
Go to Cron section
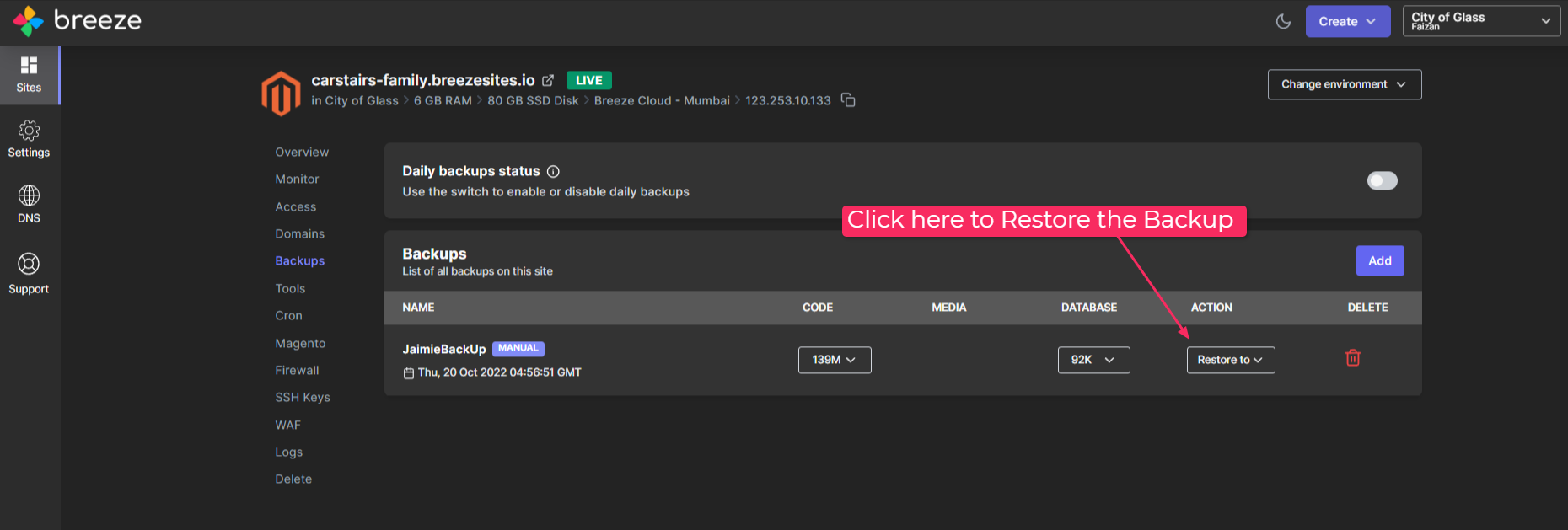288,316
